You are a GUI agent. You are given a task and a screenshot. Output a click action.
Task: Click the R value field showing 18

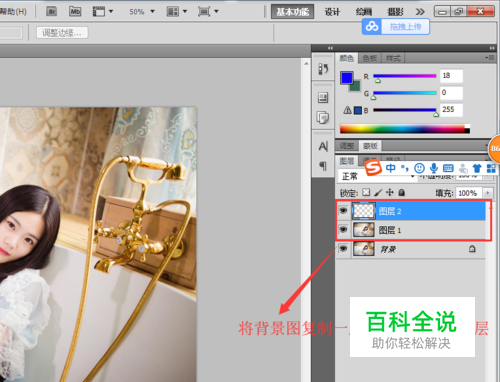(x=451, y=76)
